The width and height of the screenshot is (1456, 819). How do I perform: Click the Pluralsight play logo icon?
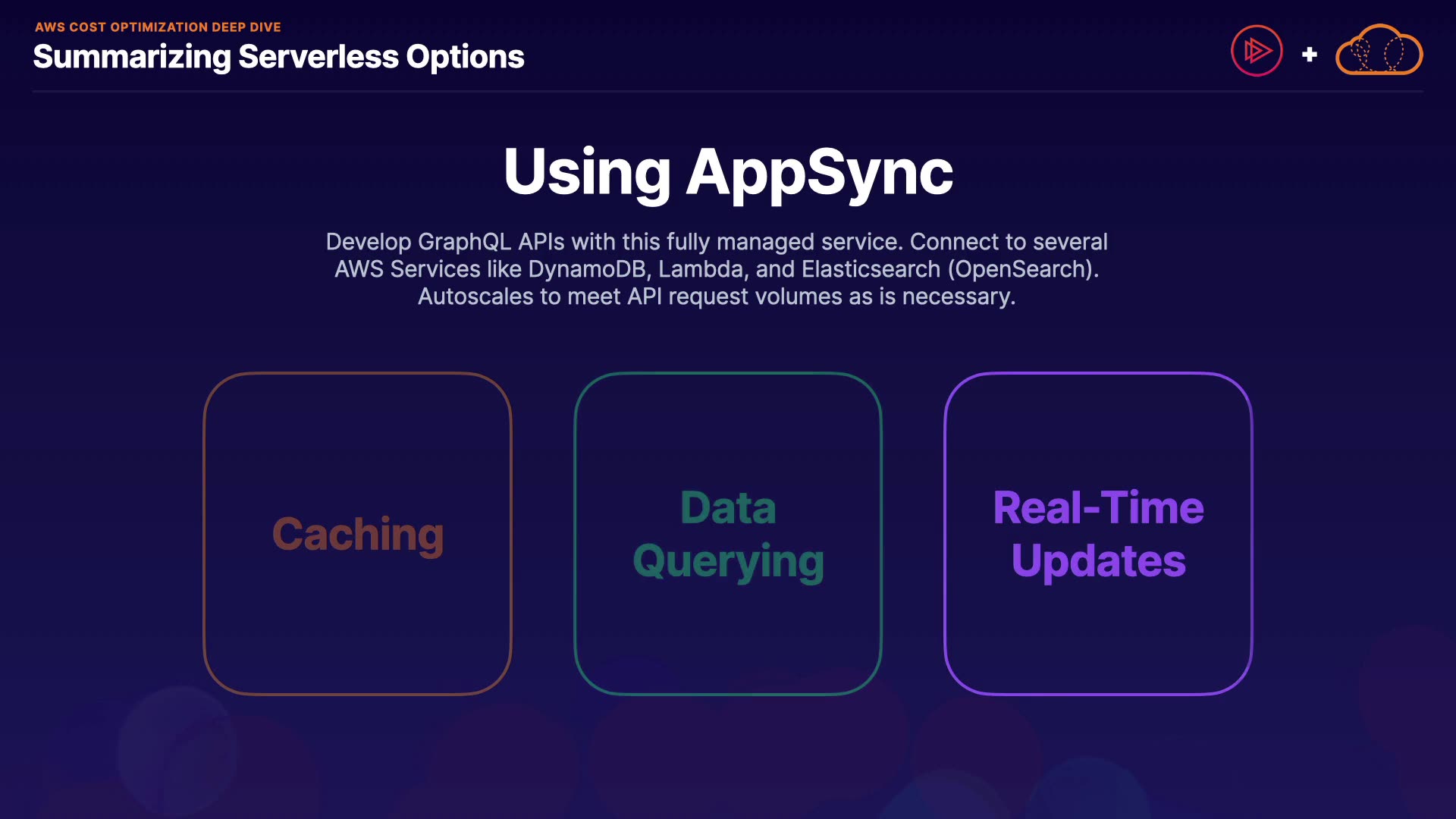tap(1257, 51)
